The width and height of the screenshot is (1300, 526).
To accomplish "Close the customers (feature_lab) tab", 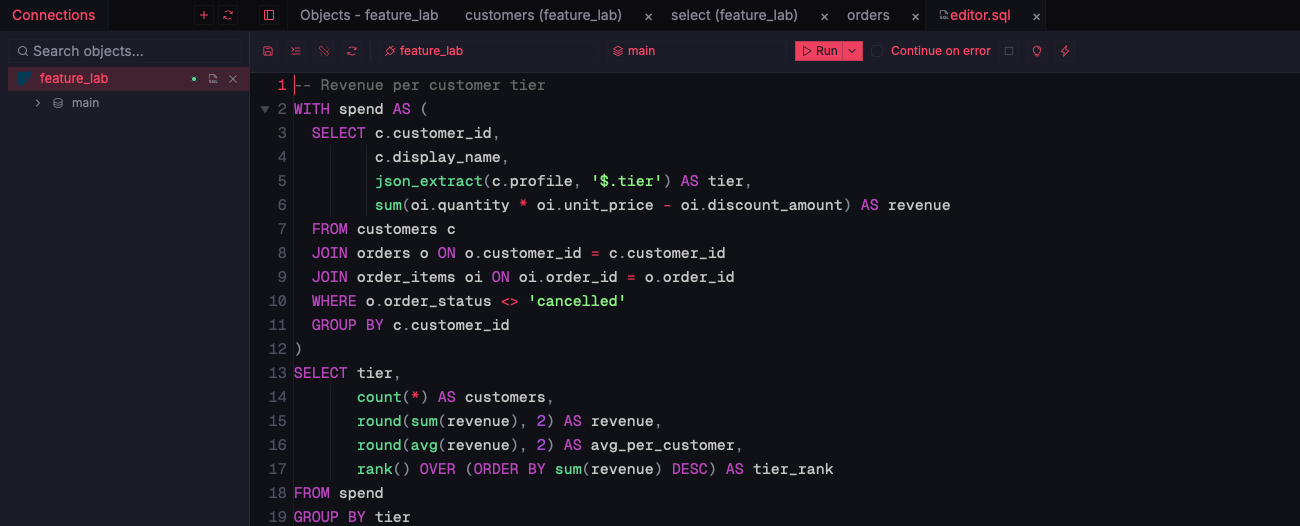I will point(649,16).
